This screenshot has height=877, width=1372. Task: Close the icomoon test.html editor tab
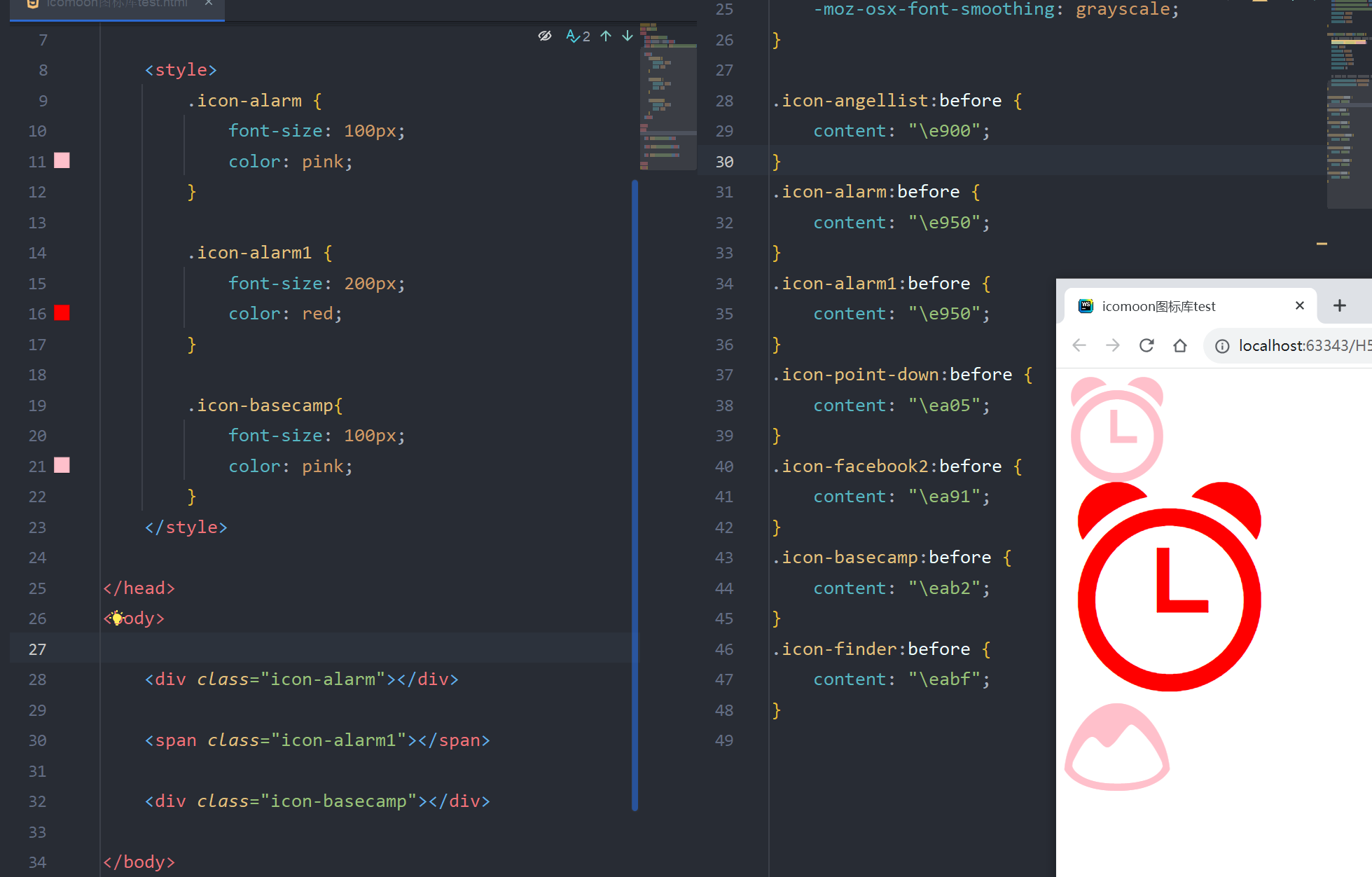coord(209,4)
